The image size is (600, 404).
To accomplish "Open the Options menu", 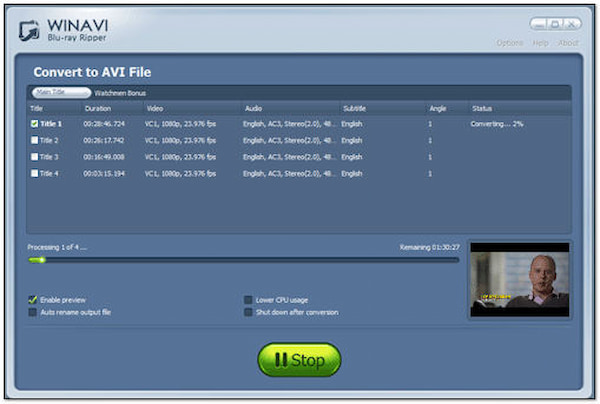I will coord(509,42).
